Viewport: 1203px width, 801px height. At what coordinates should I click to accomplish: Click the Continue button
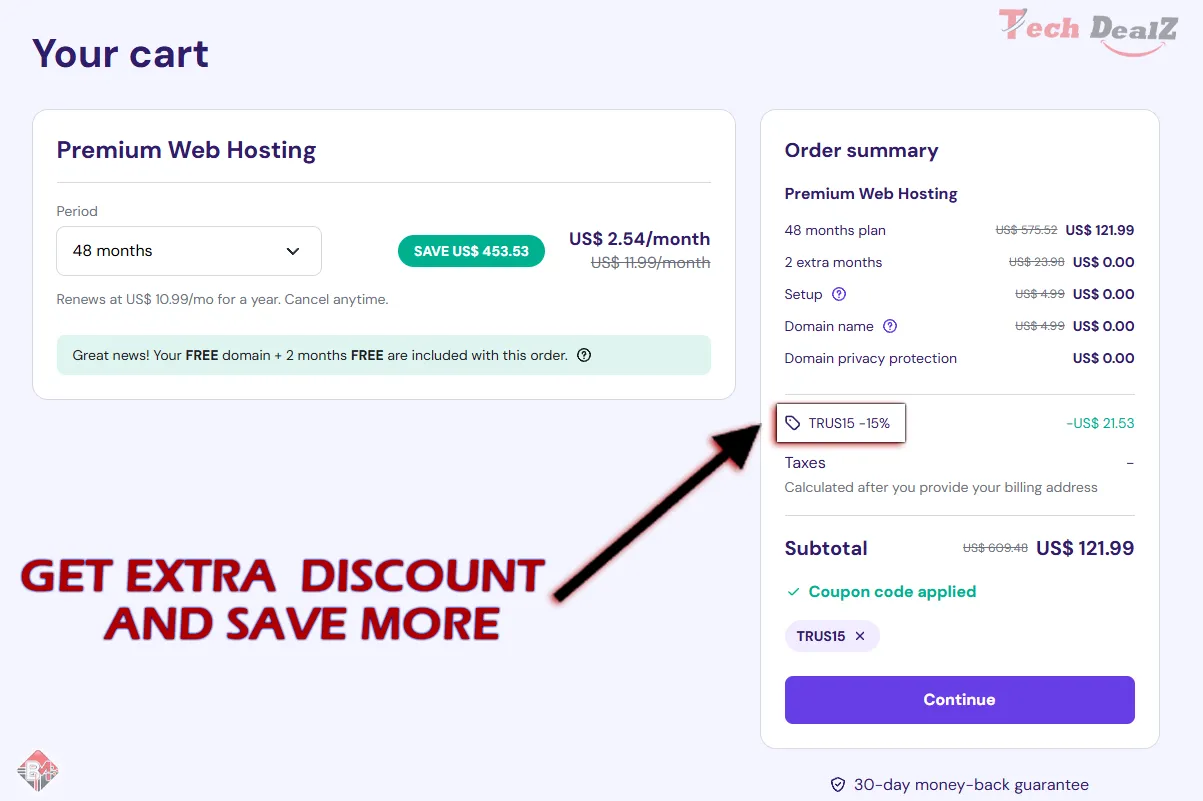[x=959, y=700]
